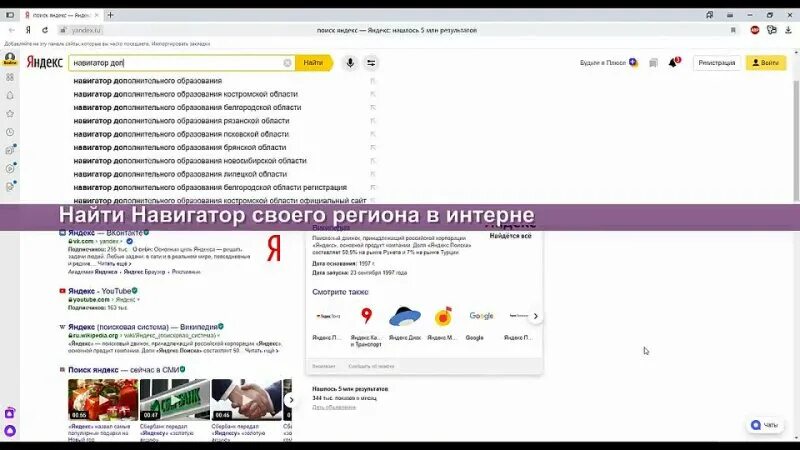The width and height of the screenshot is (800, 450).
Task: Click the Alice assistant icon at sidebar bottom
Action: pyautogui.click(x=10, y=431)
